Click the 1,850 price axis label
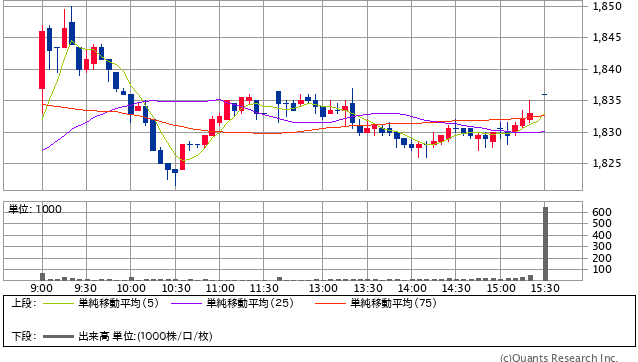This screenshot has height=362, width=638. [607, 6]
